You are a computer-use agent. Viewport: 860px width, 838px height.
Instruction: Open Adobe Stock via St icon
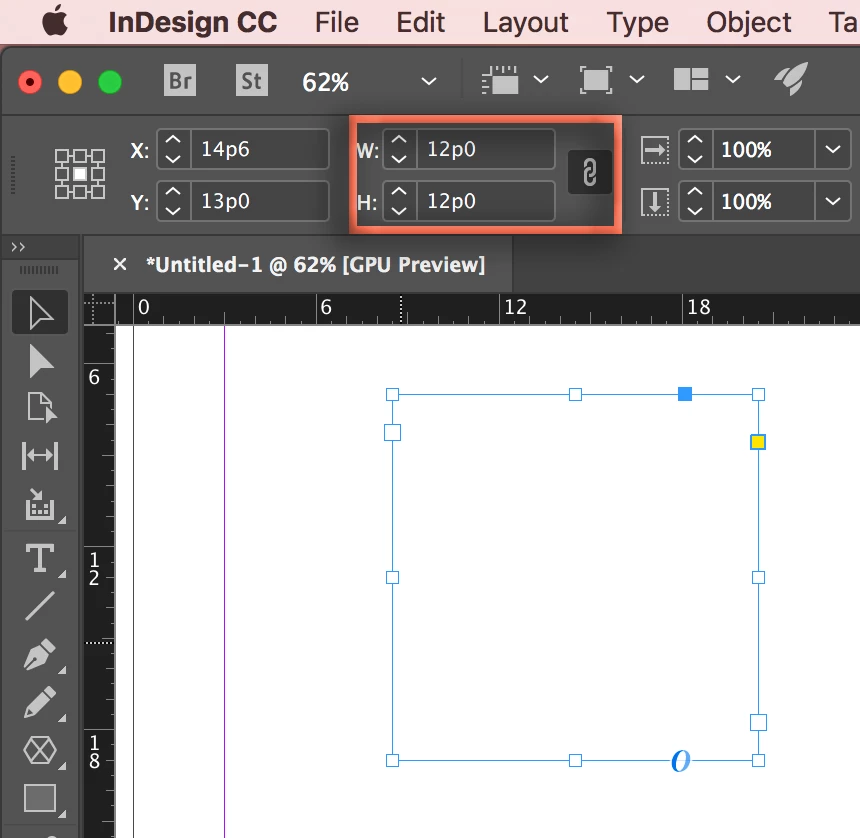click(x=252, y=81)
